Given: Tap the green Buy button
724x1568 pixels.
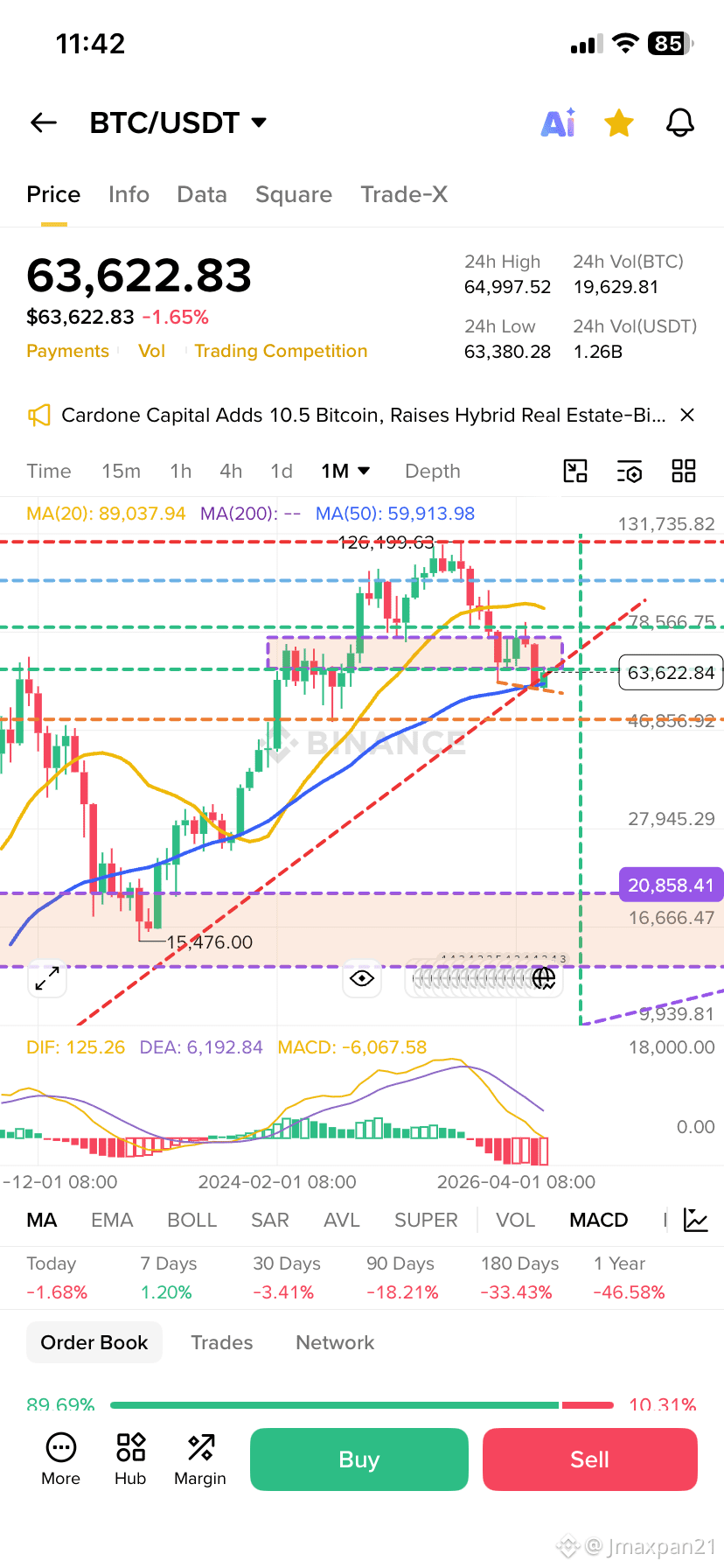Looking at the screenshot, I should click(359, 1459).
